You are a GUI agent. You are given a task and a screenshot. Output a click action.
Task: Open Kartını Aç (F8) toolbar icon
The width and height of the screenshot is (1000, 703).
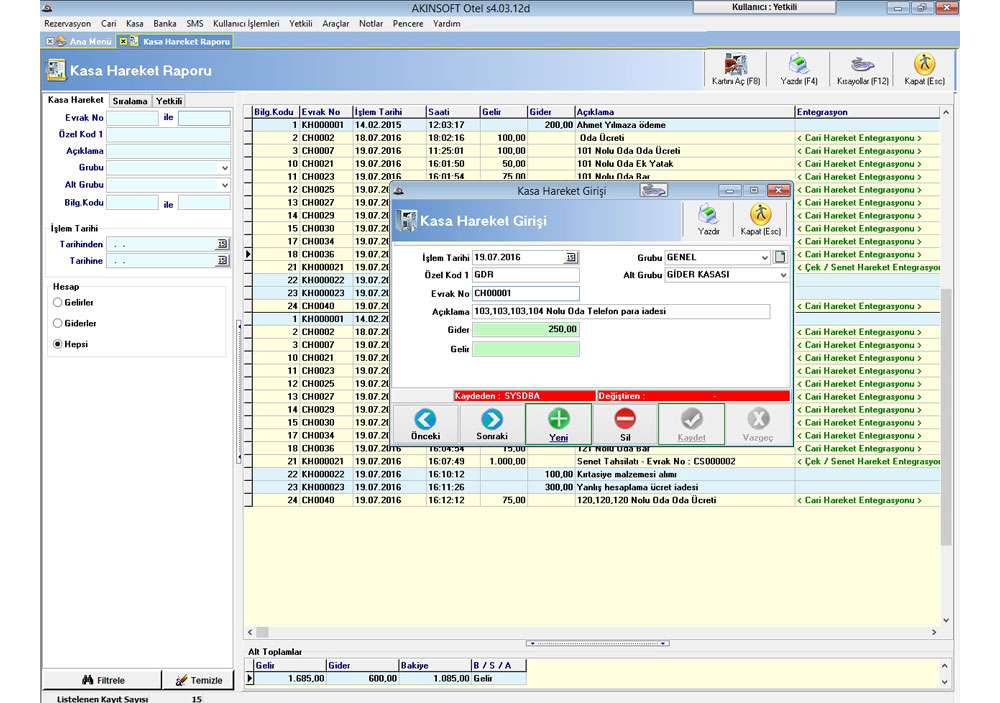(735, 70)
